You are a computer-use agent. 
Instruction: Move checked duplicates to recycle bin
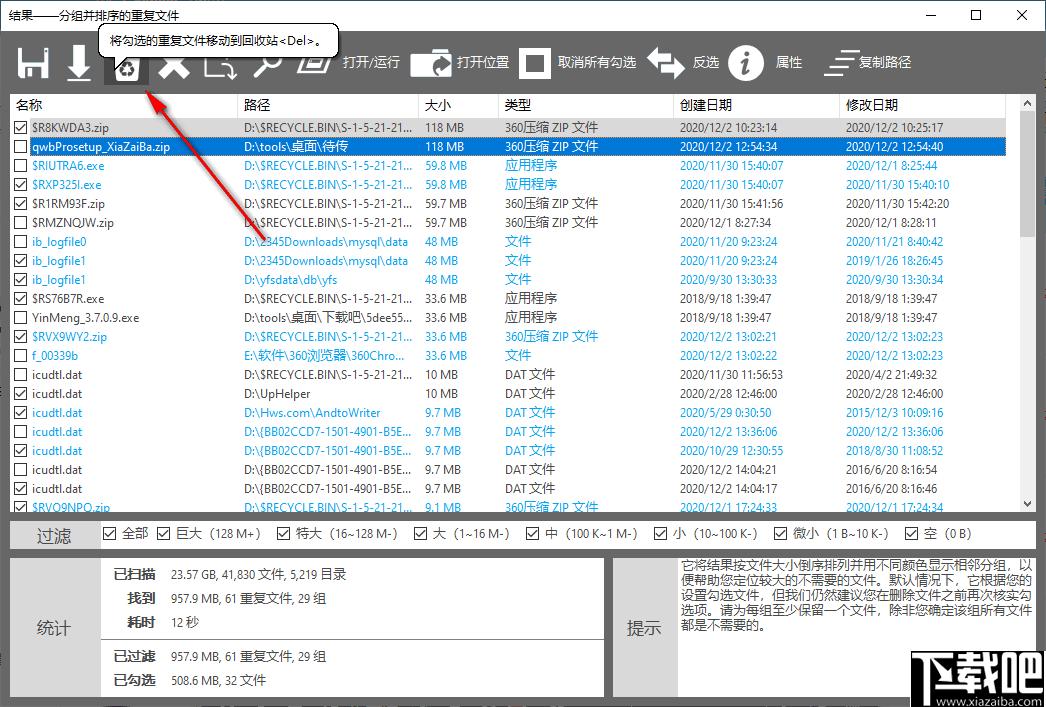pos(126,69)
